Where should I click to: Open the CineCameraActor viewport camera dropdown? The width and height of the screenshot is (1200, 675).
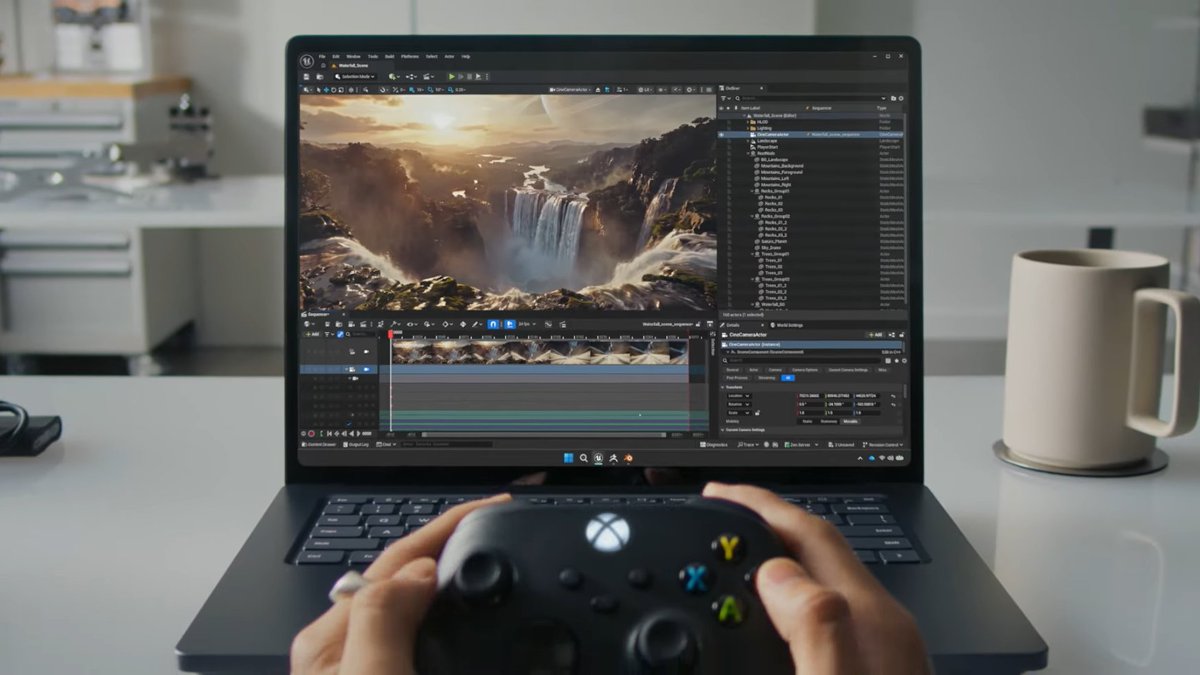pos(571,90)
